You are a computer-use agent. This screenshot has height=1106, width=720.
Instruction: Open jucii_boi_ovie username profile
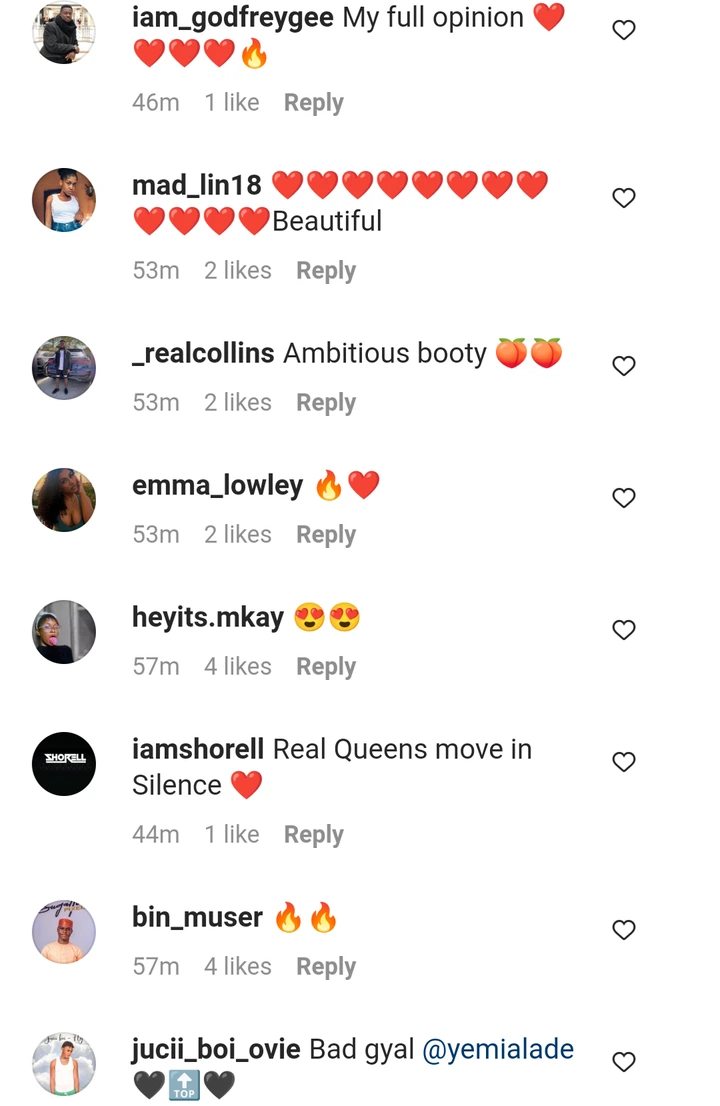pos(216,1050)
